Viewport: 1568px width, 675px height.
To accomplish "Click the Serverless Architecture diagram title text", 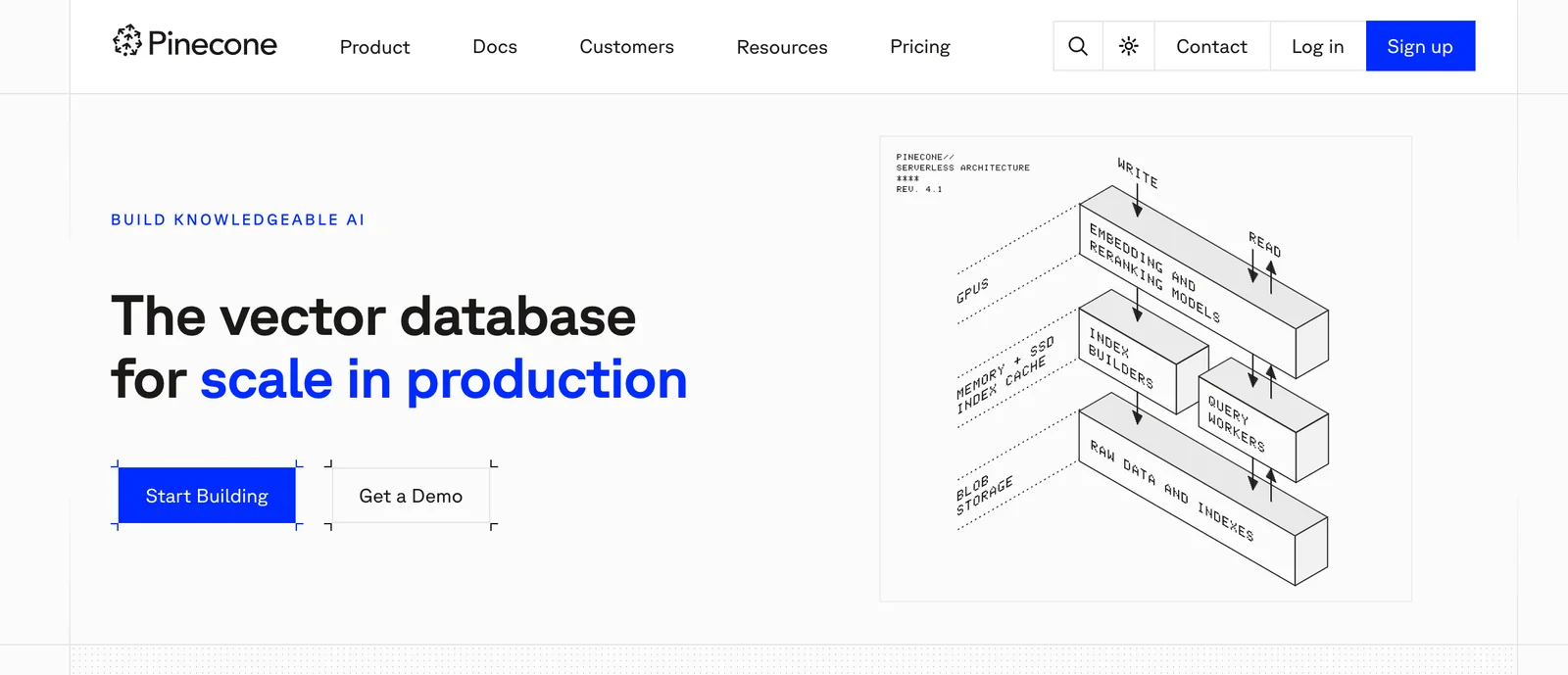I will click(x=962, y=168).
